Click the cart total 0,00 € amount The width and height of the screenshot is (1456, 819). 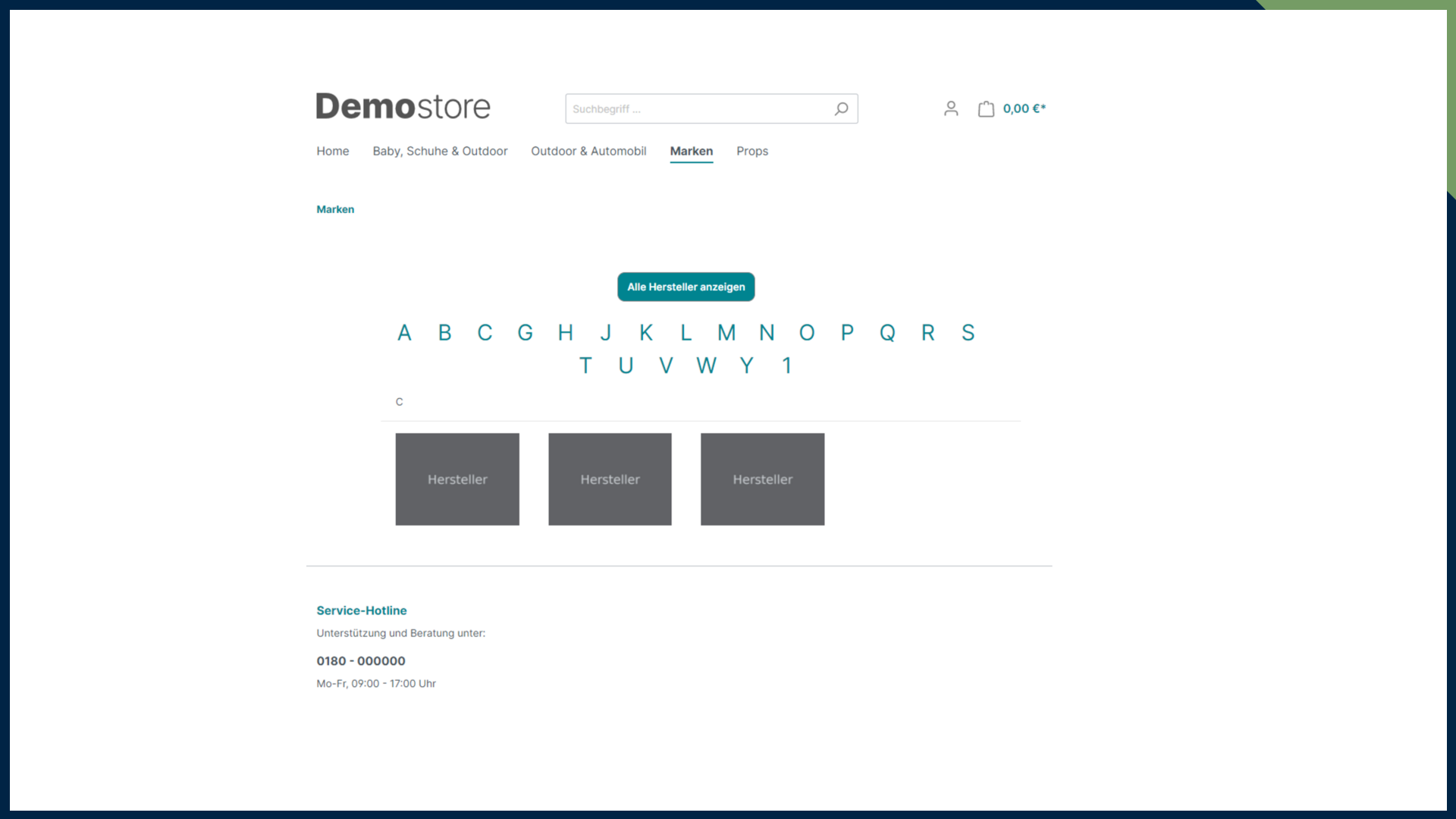pyautogui.click(x=1024, y=108)
